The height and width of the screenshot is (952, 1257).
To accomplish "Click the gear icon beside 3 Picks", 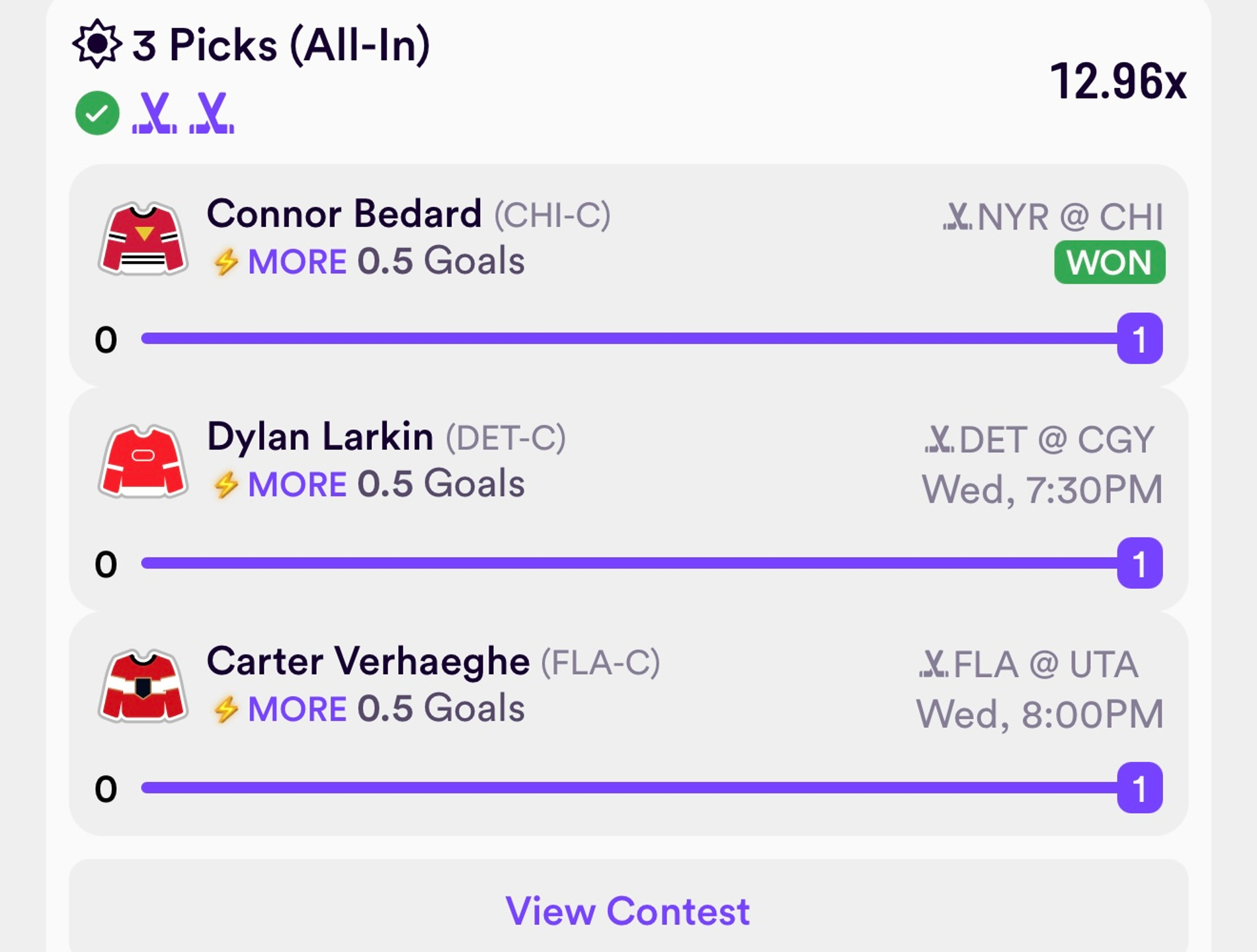I will point(97,44).
